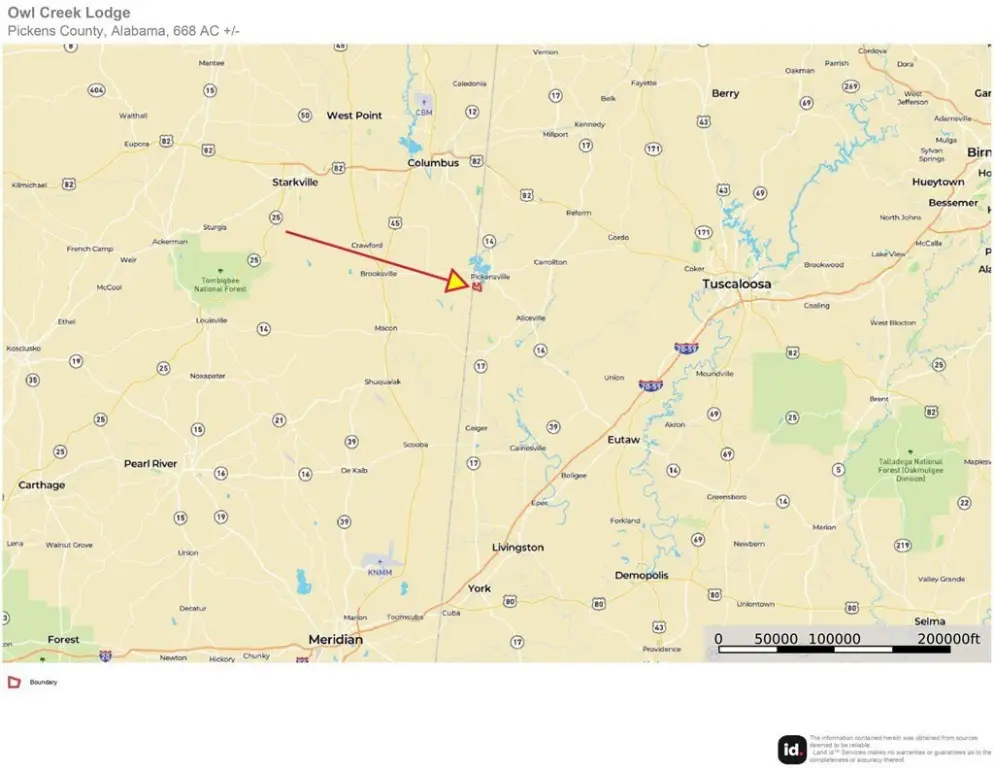The height and width of the screenshot is (768, 994).
Task: Click the Talladega National Forest label
Action: pyautogui.click(x=910, y=470)
